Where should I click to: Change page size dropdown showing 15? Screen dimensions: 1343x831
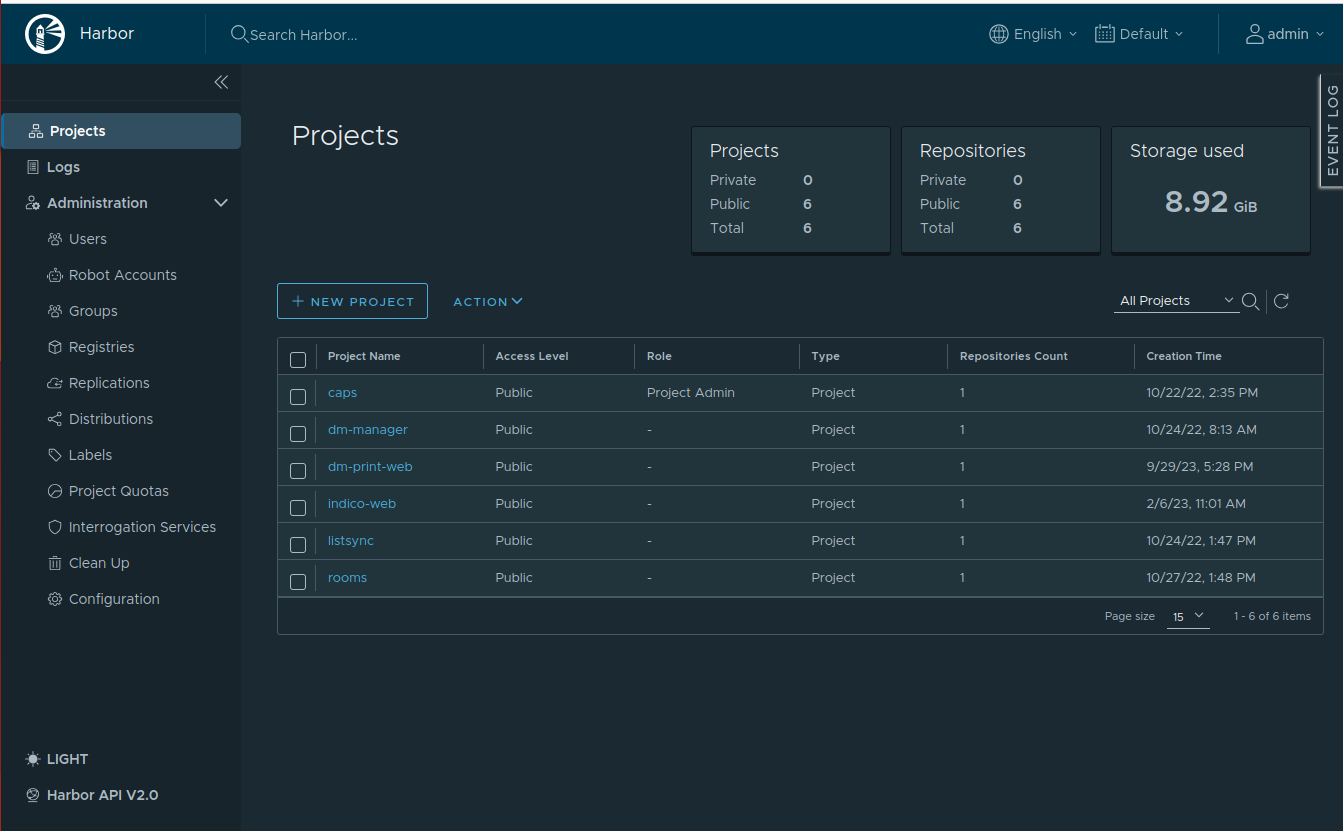tap(1188, 617)
